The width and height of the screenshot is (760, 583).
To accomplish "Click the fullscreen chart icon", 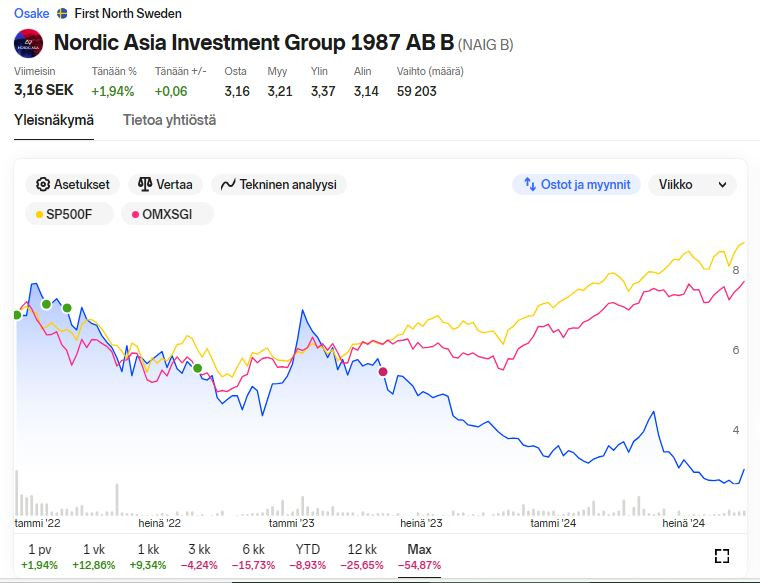I will coord(722,556).
